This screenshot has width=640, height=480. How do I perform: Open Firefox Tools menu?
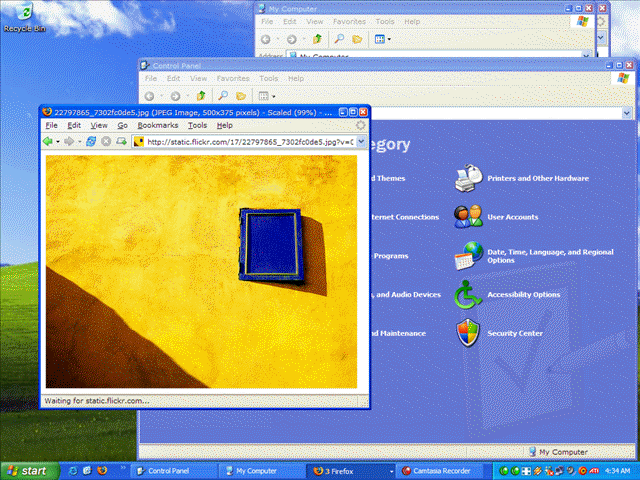pos(197,125)
